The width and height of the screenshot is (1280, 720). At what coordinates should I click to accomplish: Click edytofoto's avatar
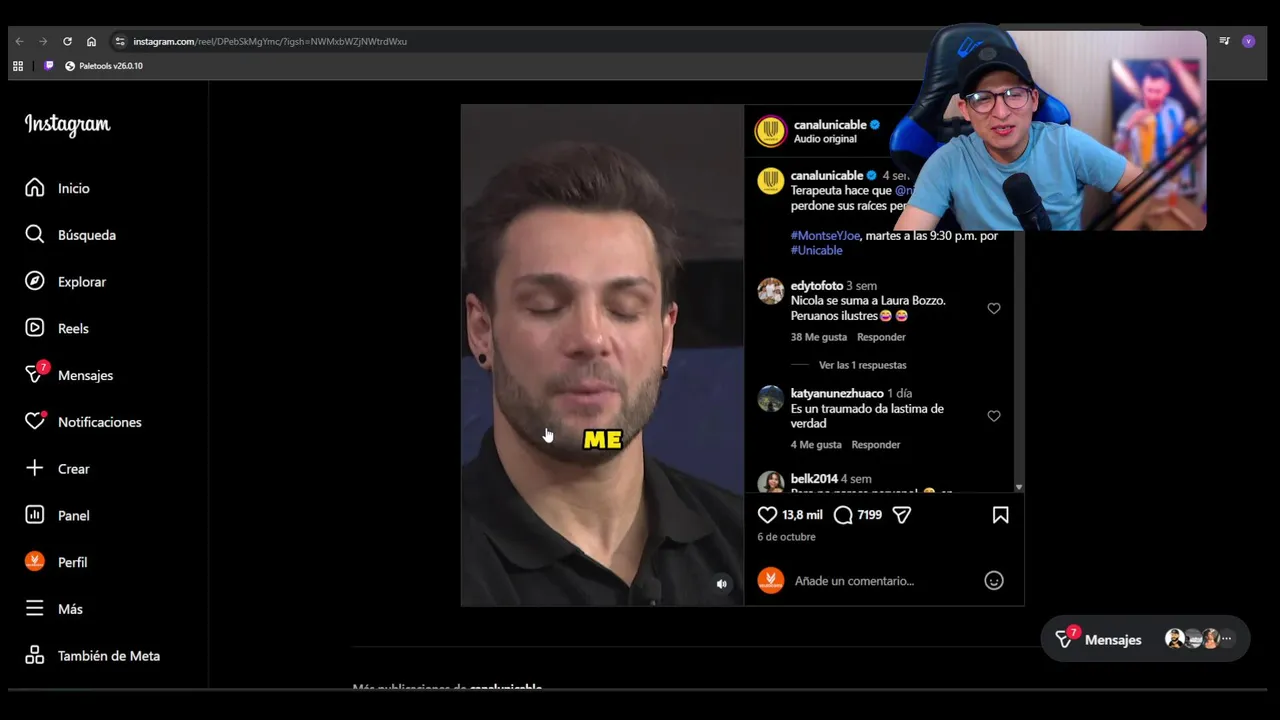(771, 291)
